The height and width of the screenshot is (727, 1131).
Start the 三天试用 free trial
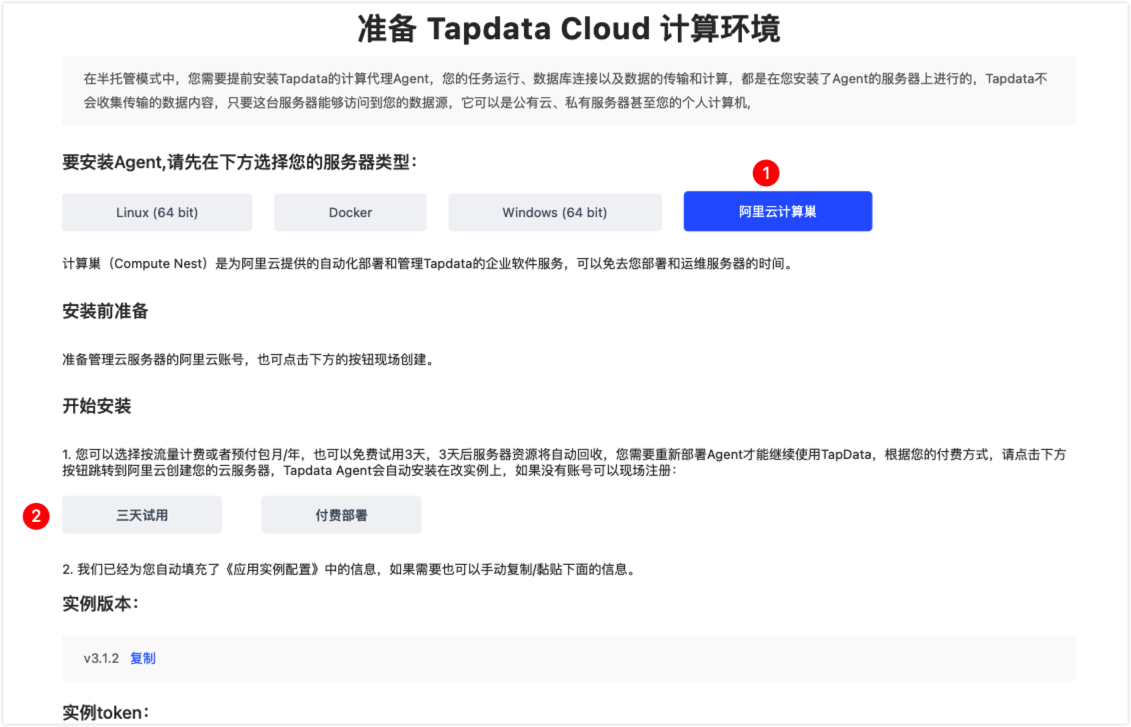pos(142,515)
